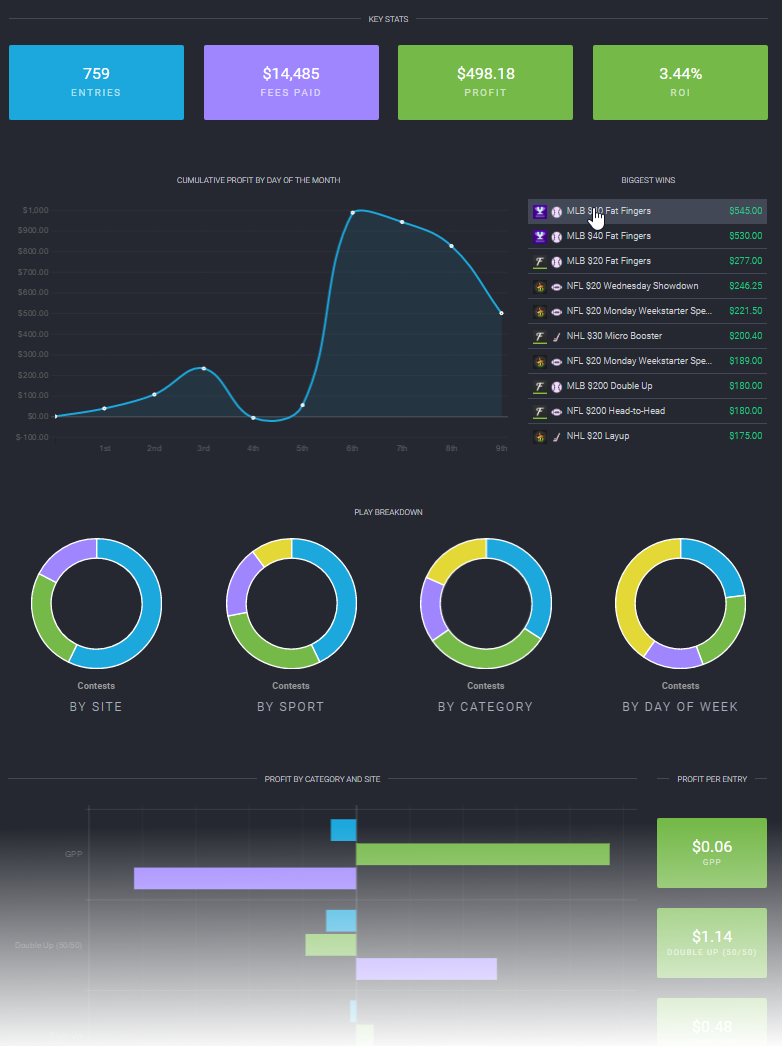Screen dimensions: 782x1046
Task: Click the $246.25 win amount
Action: (x=745, y=286)
